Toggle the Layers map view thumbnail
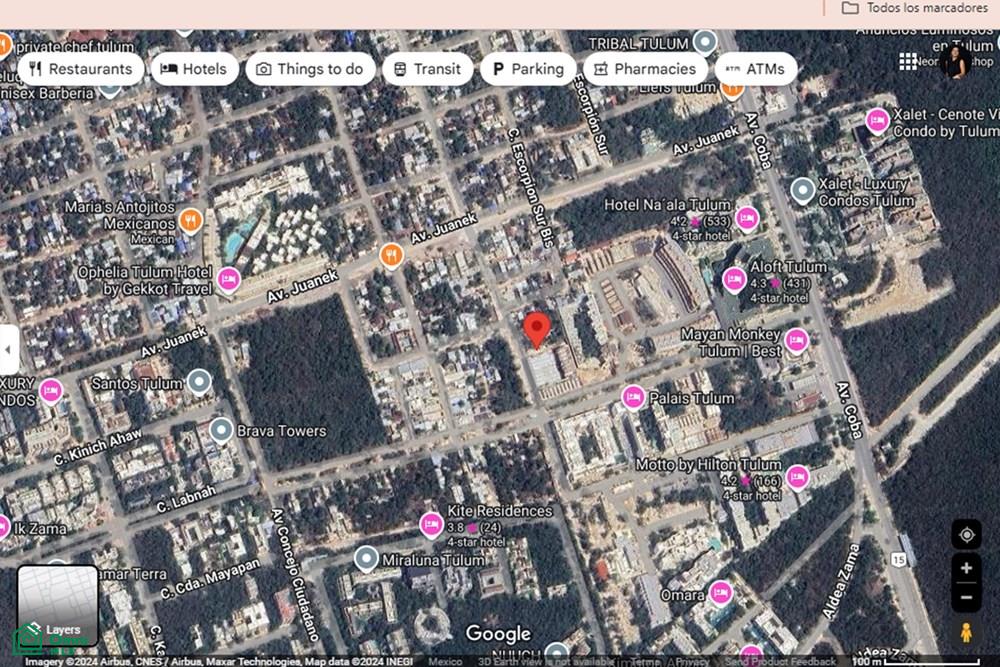1000x667 pixels. [x=57, y=605]
